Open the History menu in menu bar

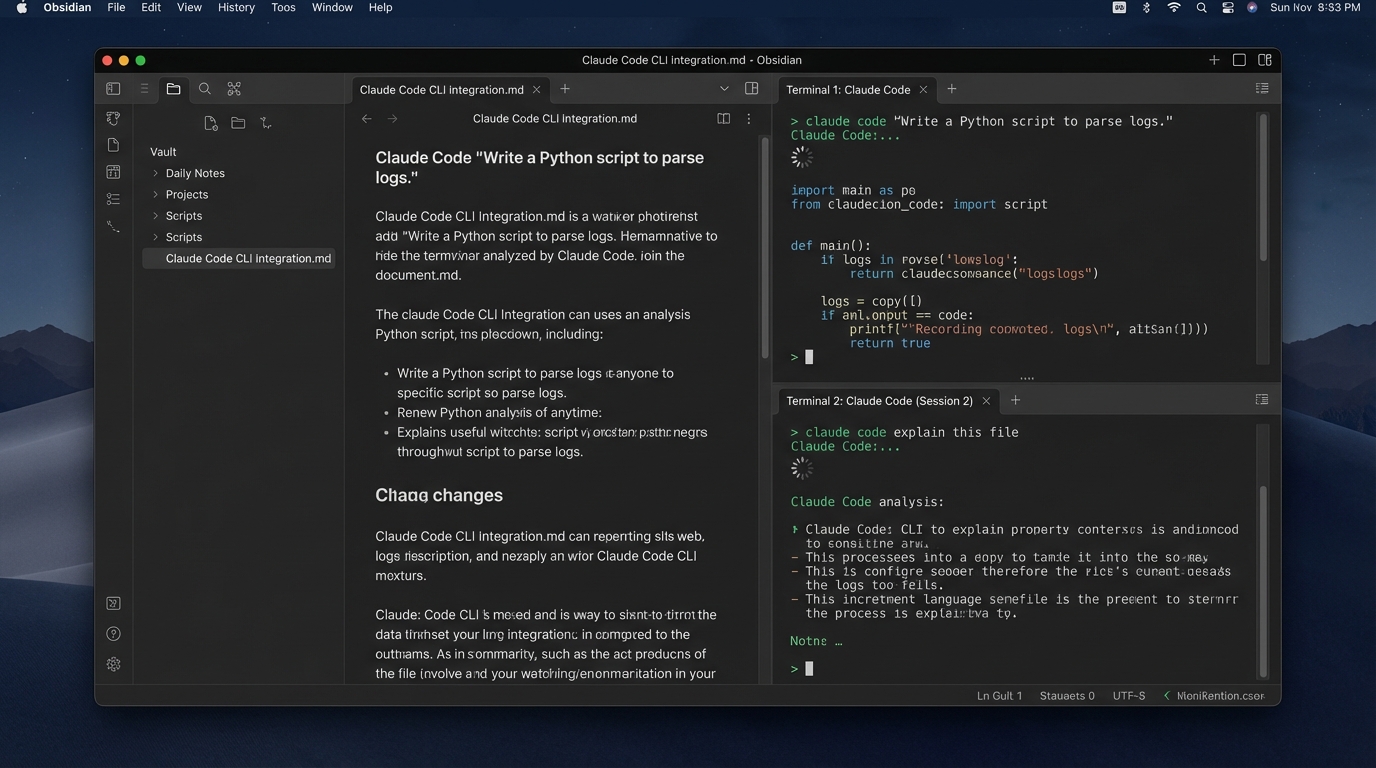[236, 8]
